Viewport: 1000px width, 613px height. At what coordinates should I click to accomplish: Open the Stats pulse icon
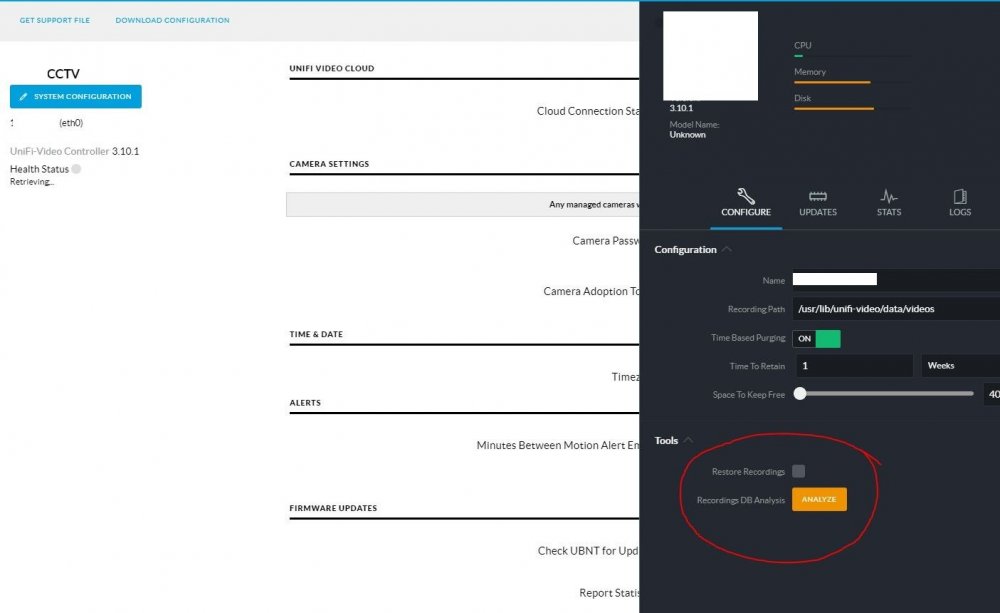tap(888, 196)
